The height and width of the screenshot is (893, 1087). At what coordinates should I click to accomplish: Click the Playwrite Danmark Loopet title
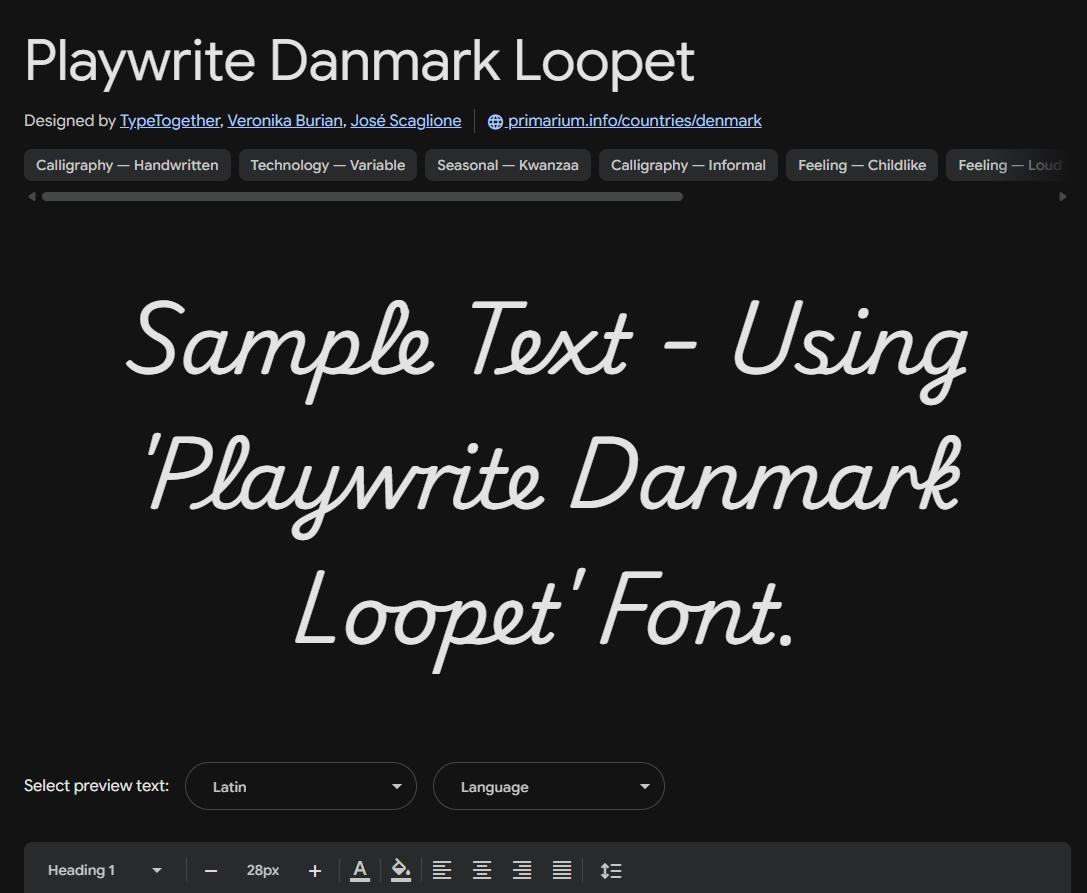360,61
